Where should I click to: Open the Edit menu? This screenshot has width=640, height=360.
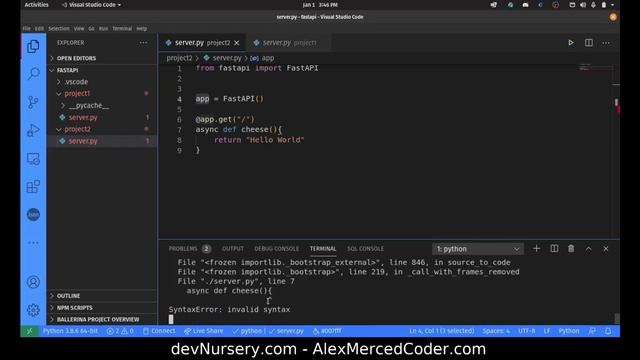pyautogui.click(x=39, y=29)
